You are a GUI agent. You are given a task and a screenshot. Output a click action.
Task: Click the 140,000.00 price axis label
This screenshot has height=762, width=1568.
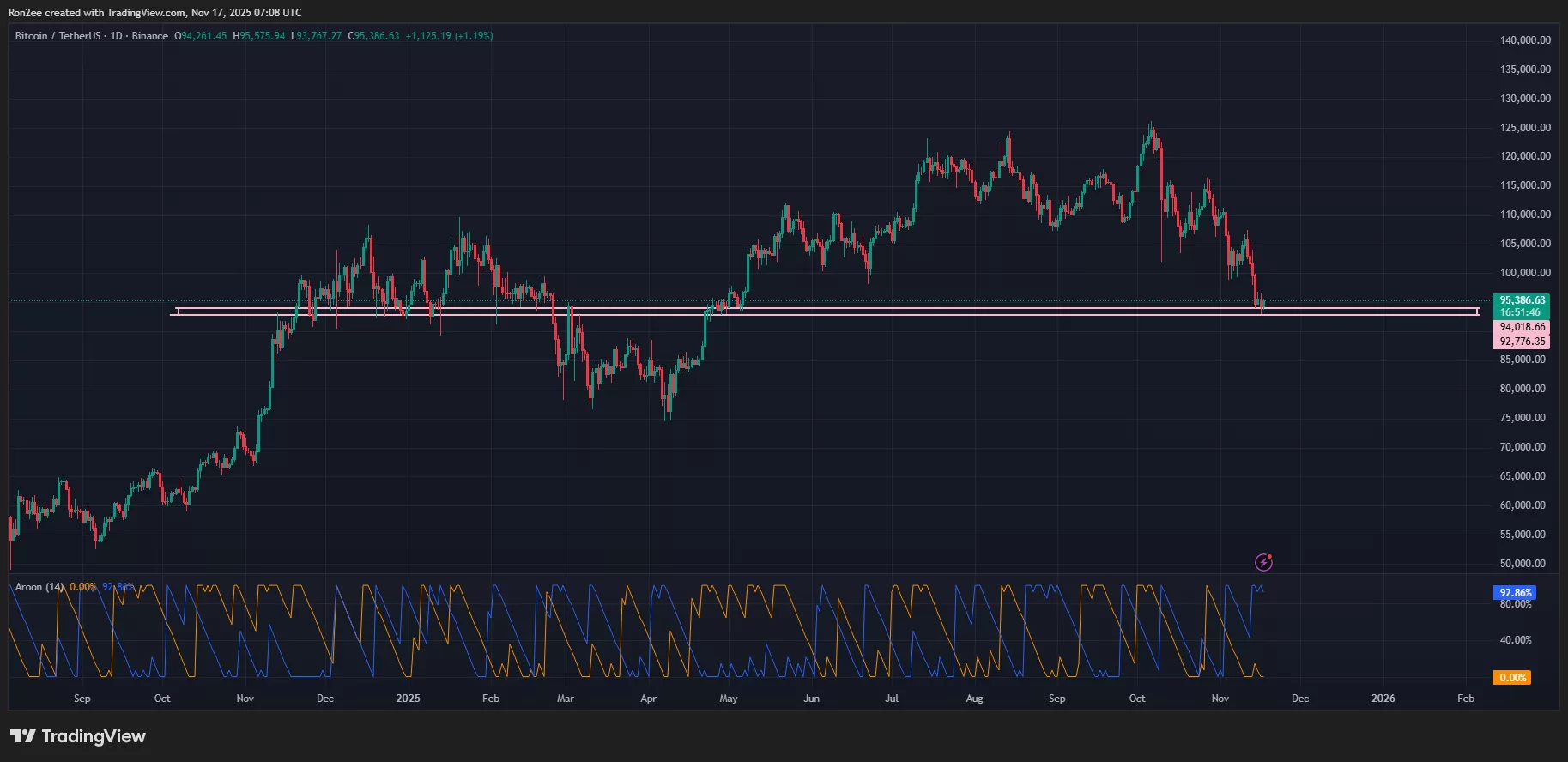(1524, 40)
